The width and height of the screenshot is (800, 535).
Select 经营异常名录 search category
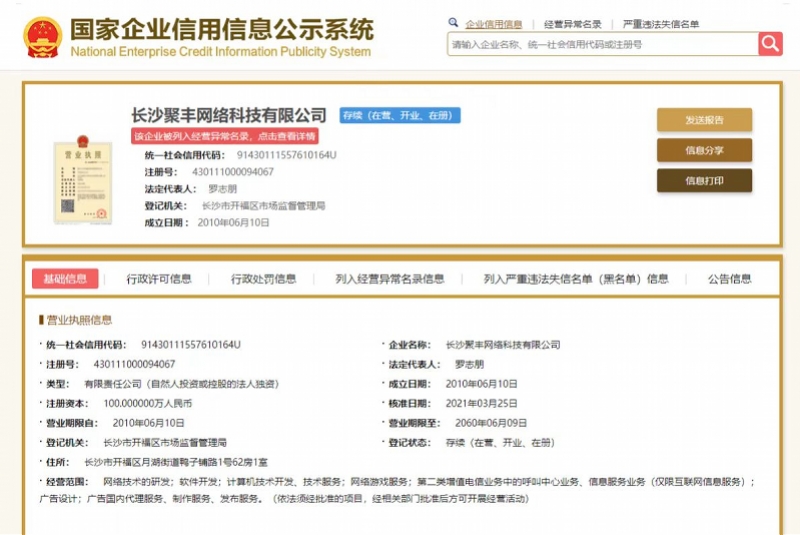pos(572,24)
